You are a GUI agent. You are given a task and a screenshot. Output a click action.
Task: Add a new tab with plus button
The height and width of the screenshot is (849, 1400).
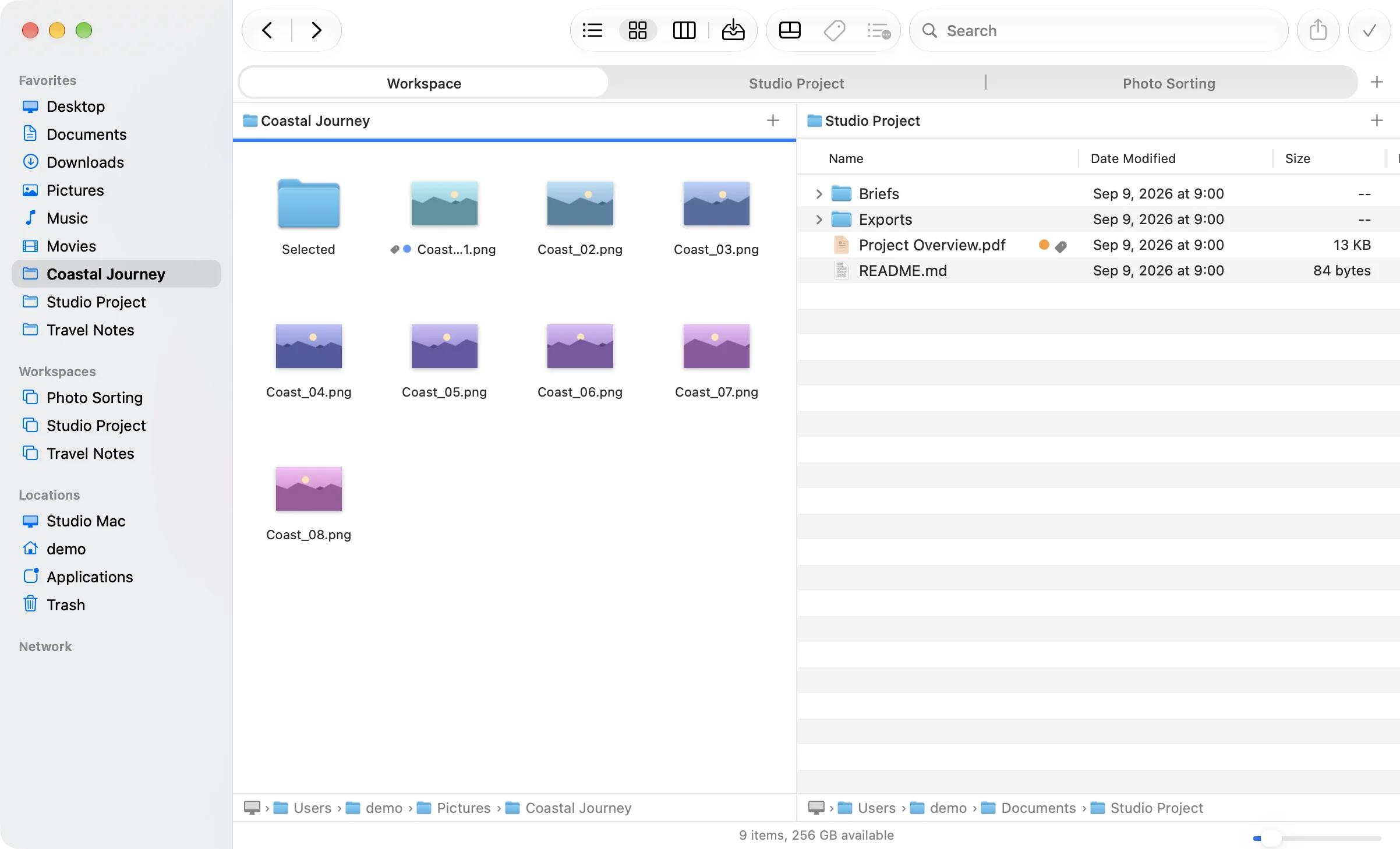(x=1377, y=83)
